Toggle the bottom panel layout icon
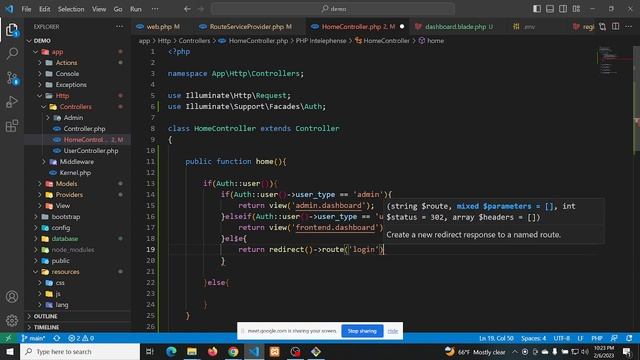640x360 pixels. [x=550, y=9]
